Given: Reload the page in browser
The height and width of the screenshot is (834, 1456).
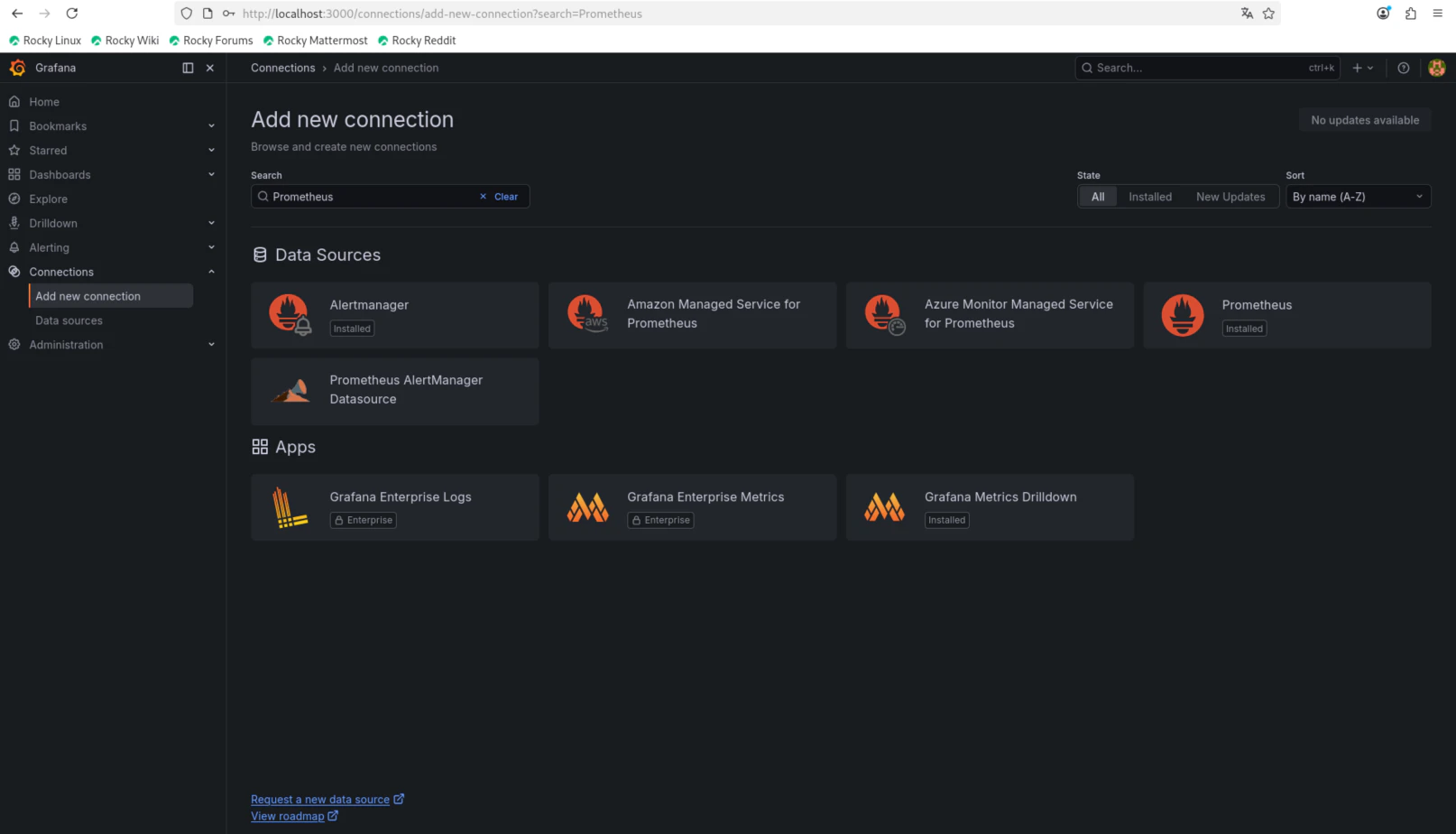Looking at the screenshot, I should [x=72, y=14].
